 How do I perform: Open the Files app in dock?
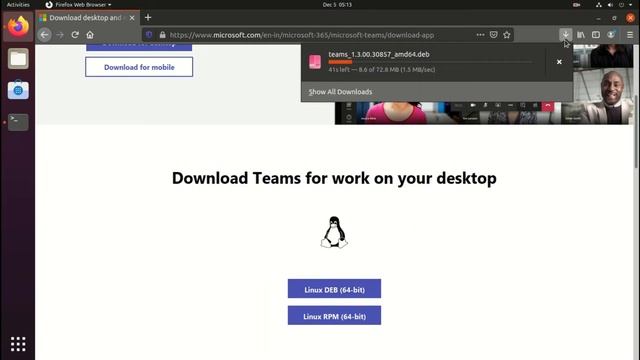pyautogui.click(x=18, y=59)
